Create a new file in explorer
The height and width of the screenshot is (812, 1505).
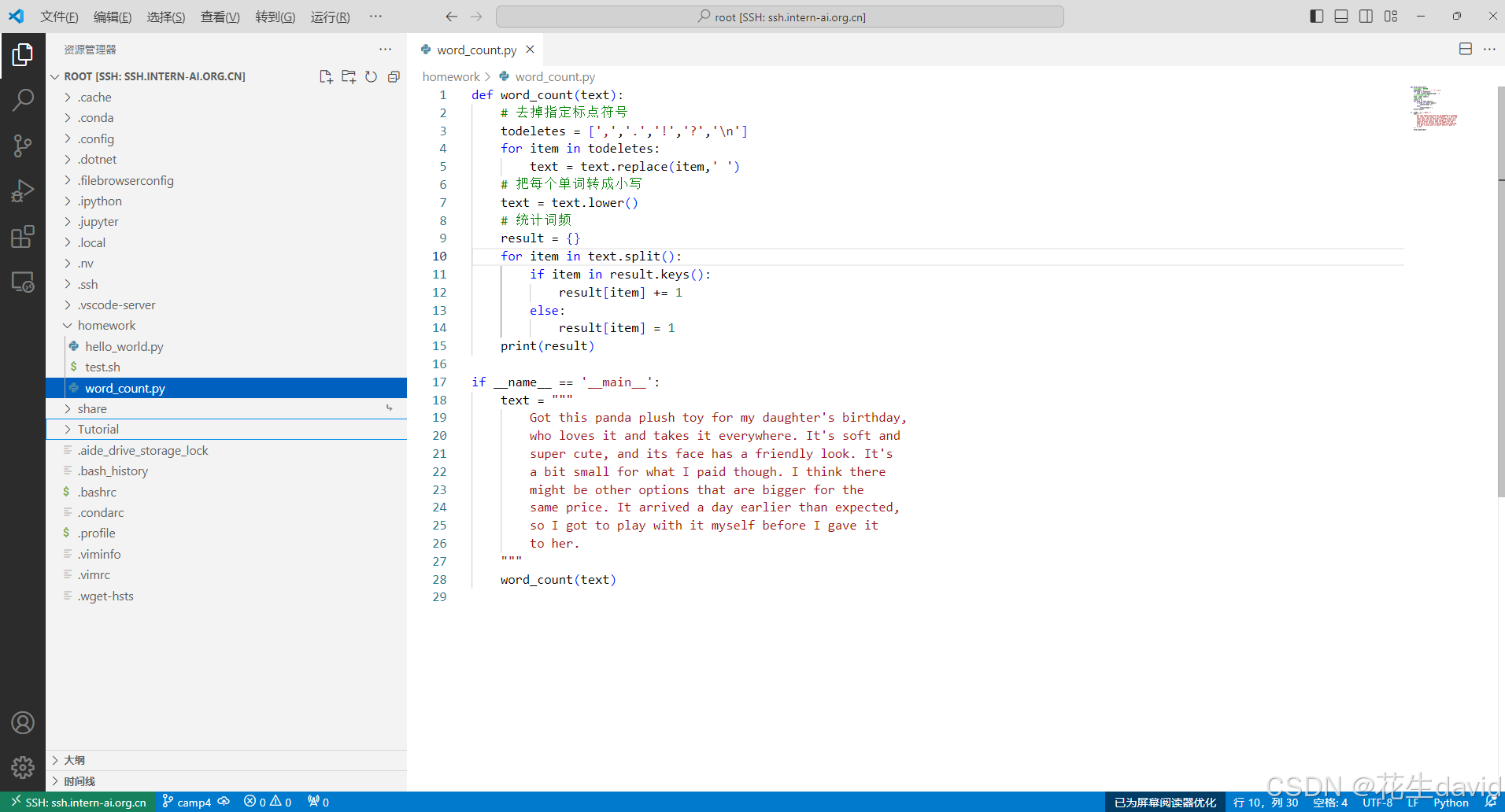pos(326,76)
